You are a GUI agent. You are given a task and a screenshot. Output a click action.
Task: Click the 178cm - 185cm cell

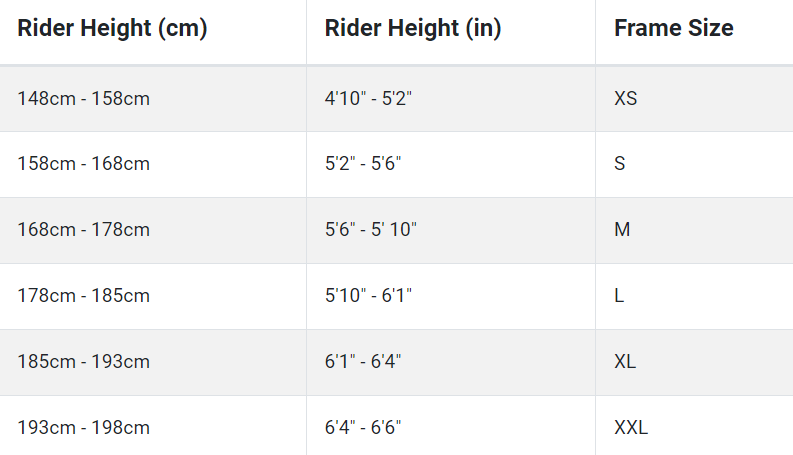(153, 297)
